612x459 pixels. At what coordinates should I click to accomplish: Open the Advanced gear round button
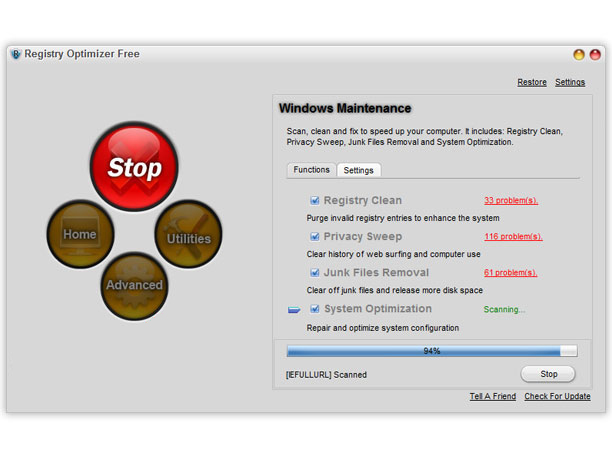[x=134, y=286]
